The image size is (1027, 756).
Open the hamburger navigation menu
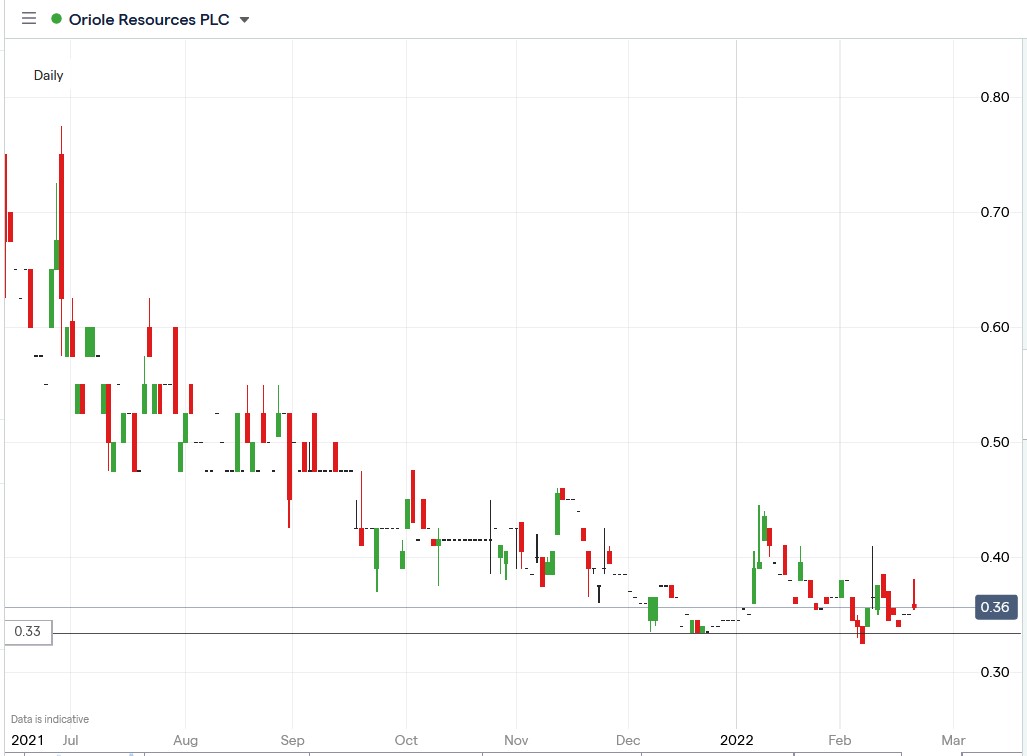pyautogui.click(x=28, y=18)
